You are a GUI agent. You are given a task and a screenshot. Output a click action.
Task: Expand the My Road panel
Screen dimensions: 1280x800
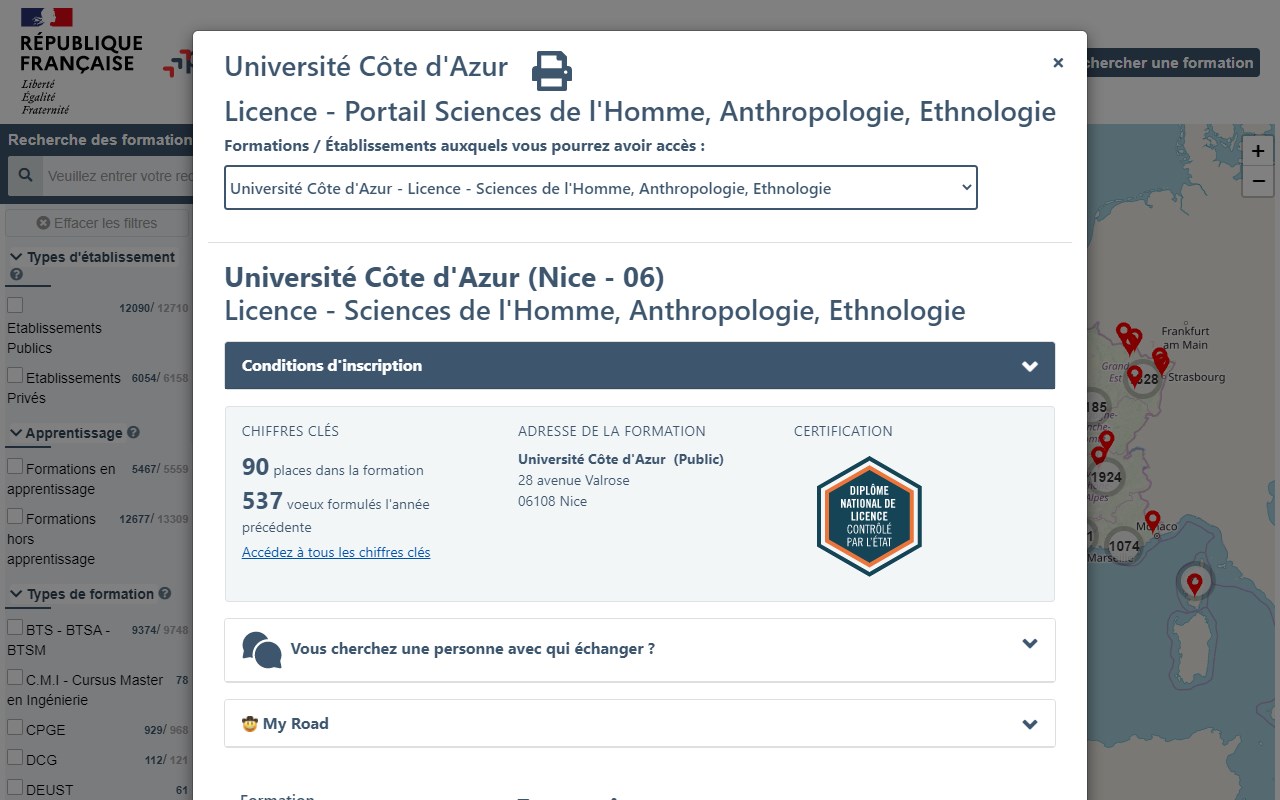[x=639, y=724]
